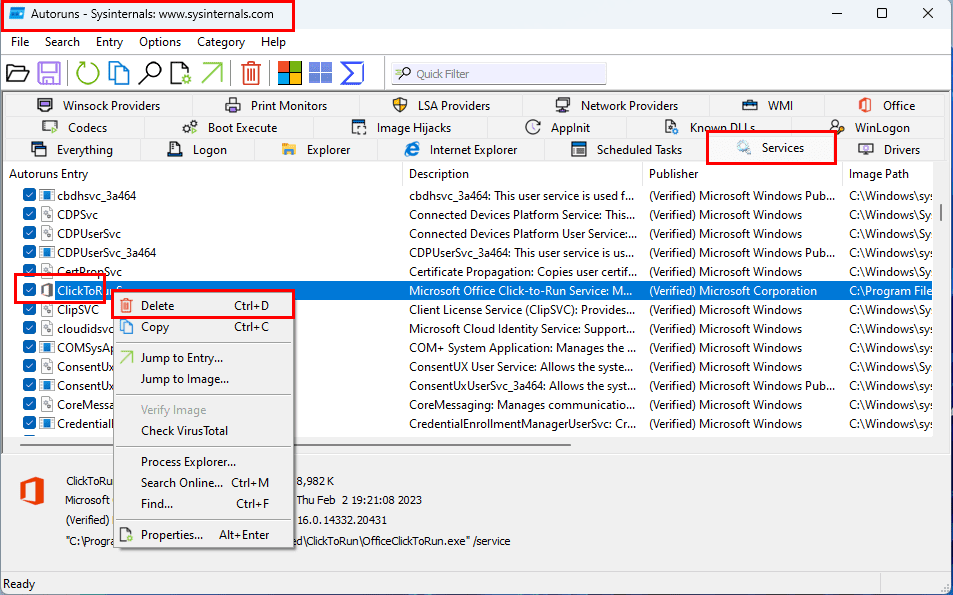953x595 pixels.
Task: Disable the ClipSVC checkbox
Action: click(29, 309)
